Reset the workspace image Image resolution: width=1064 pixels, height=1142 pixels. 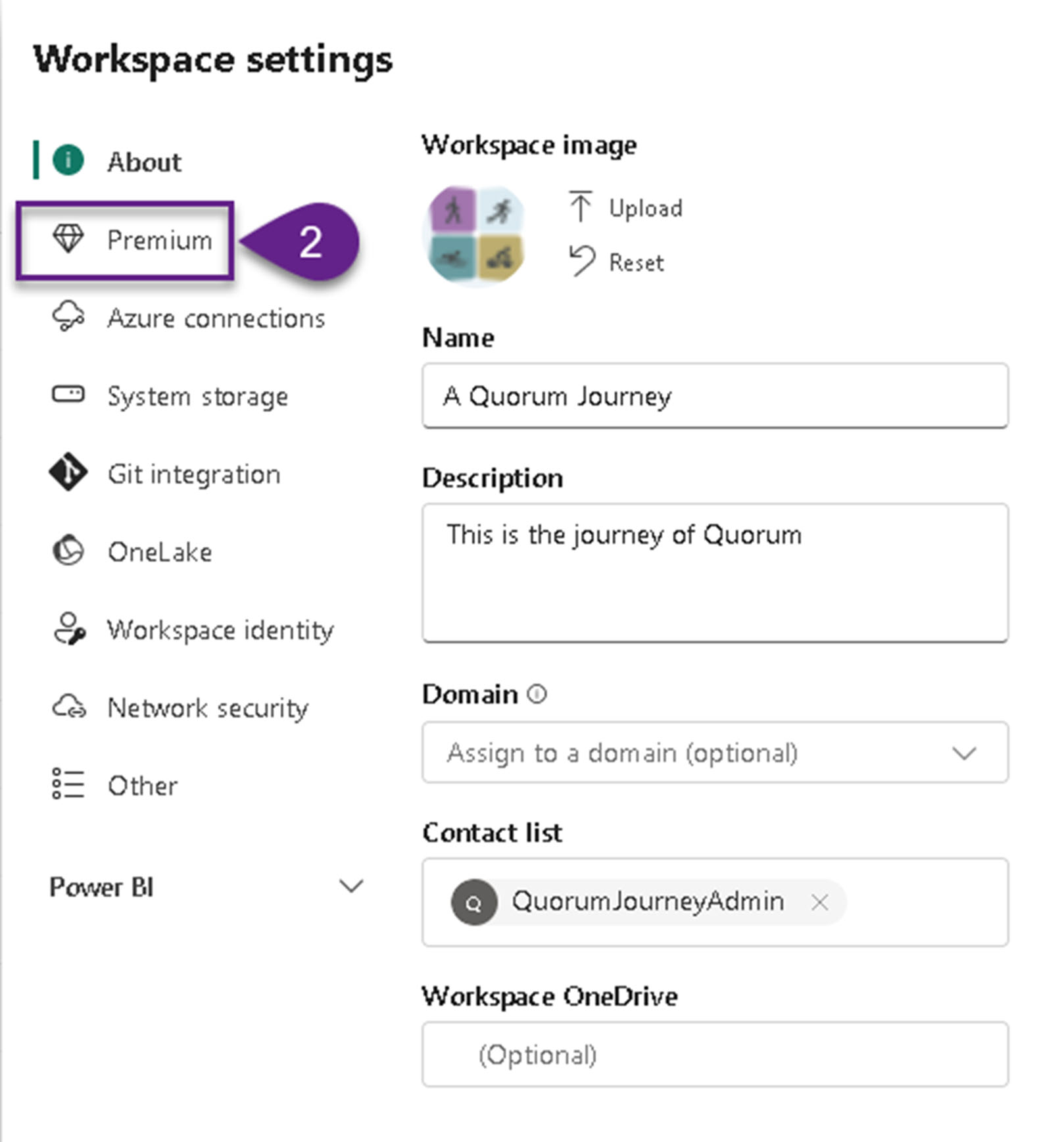tap(617, 262)
